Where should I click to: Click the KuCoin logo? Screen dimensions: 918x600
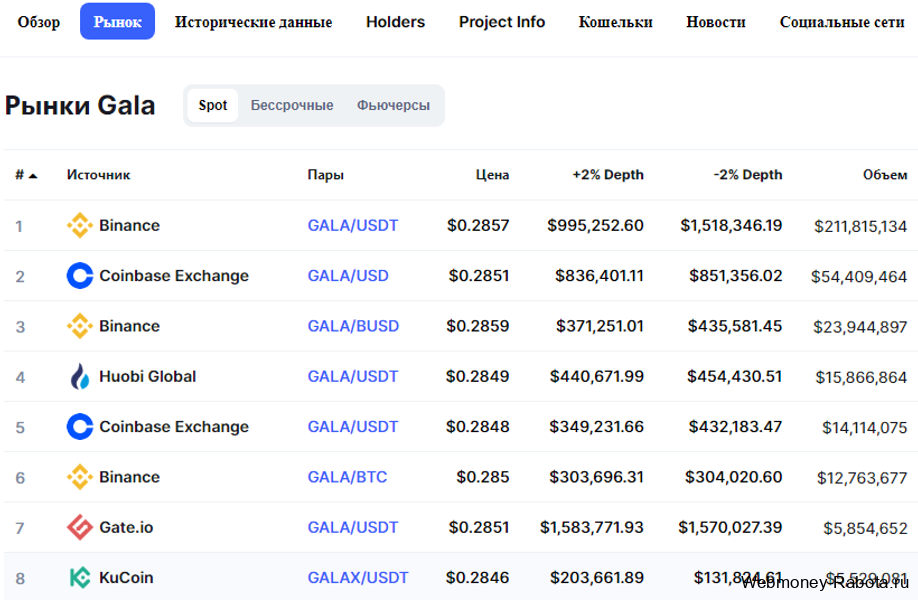click(x=80, y=578)
